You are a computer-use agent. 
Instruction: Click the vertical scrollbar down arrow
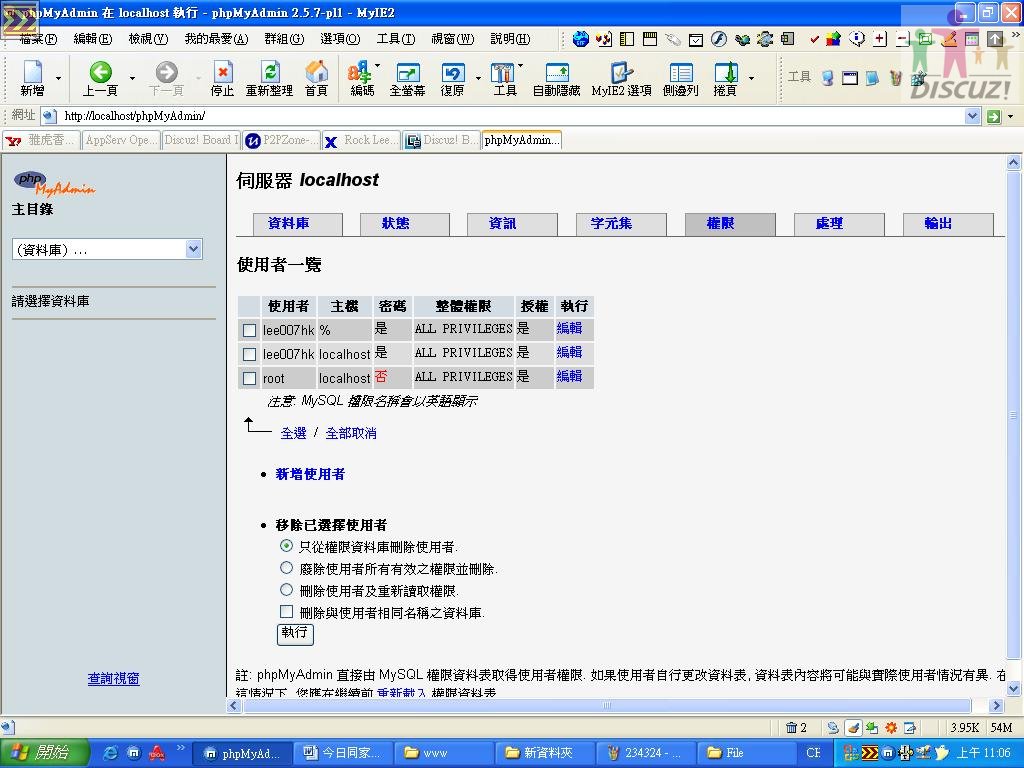click(x=1014, y=688)
